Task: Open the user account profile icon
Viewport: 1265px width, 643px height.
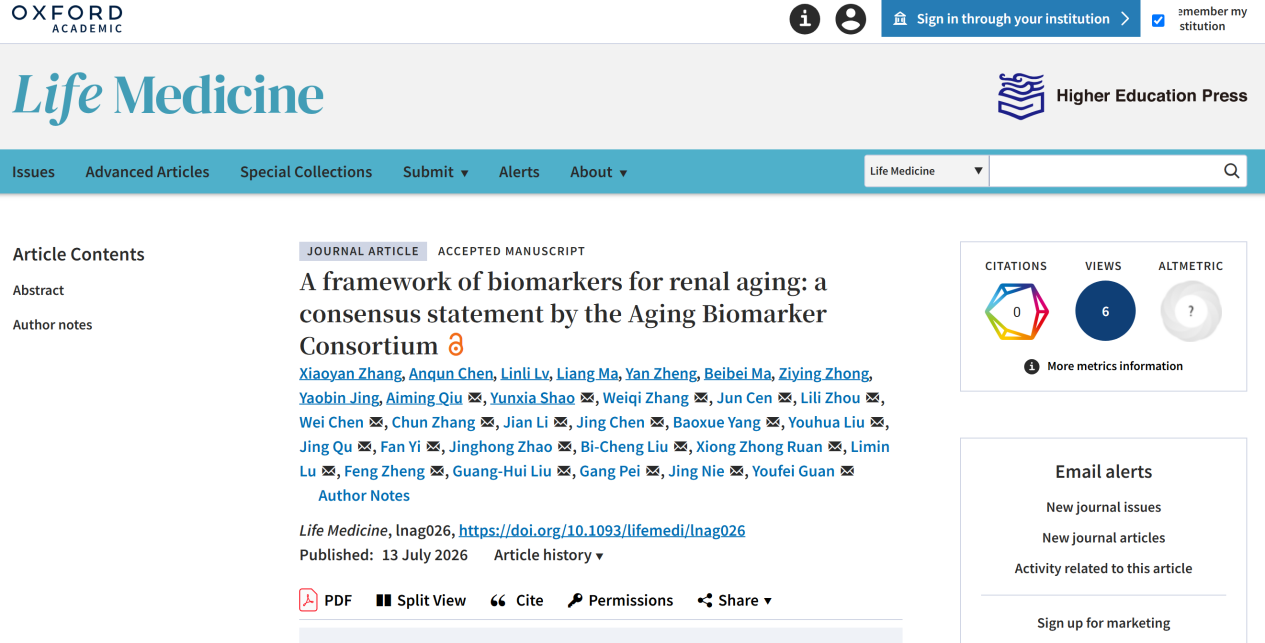Action: [850, 19]
